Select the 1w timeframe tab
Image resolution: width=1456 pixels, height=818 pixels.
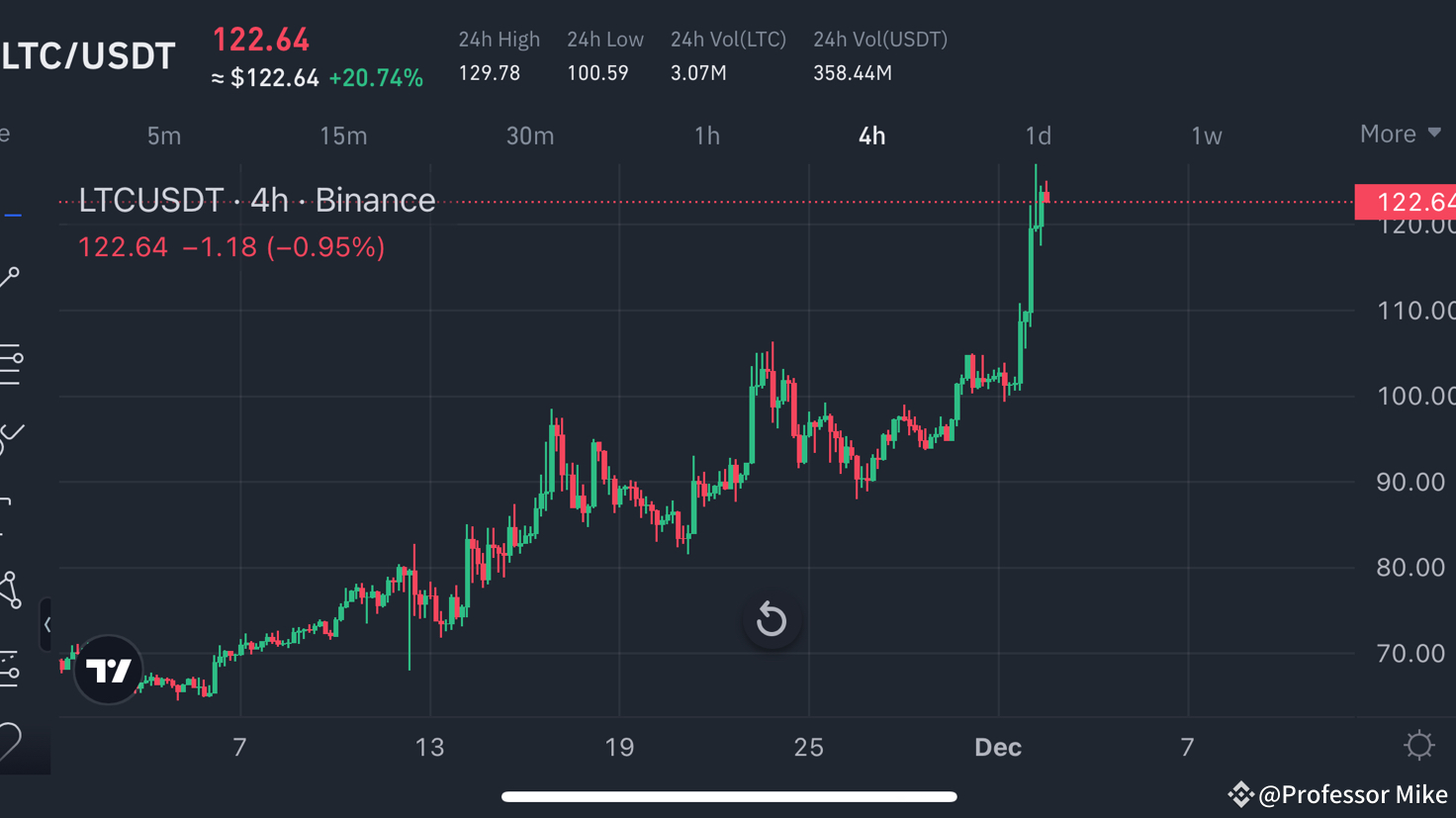[x=1206, y=136]
